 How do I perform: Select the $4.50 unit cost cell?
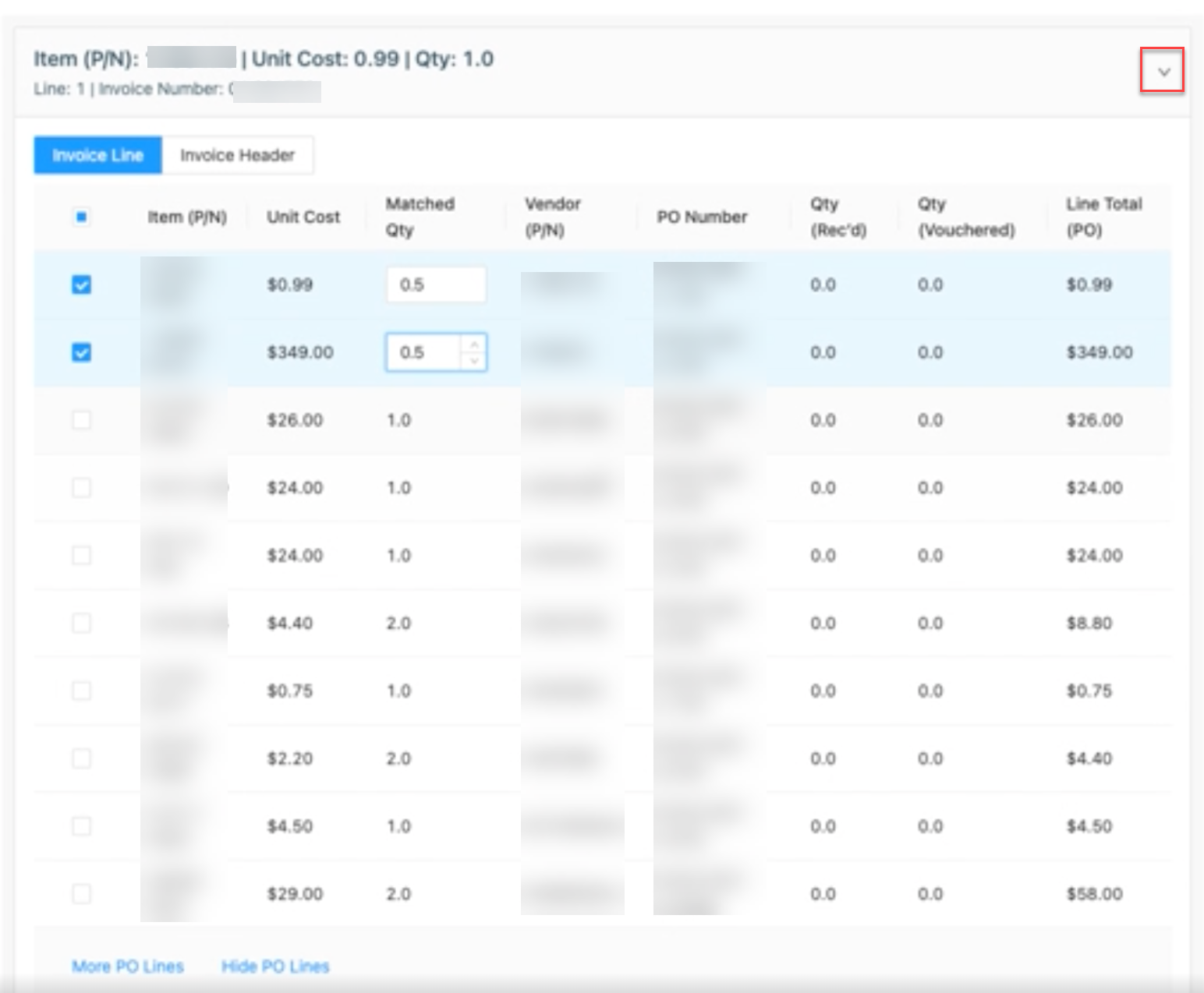(289, 826)
